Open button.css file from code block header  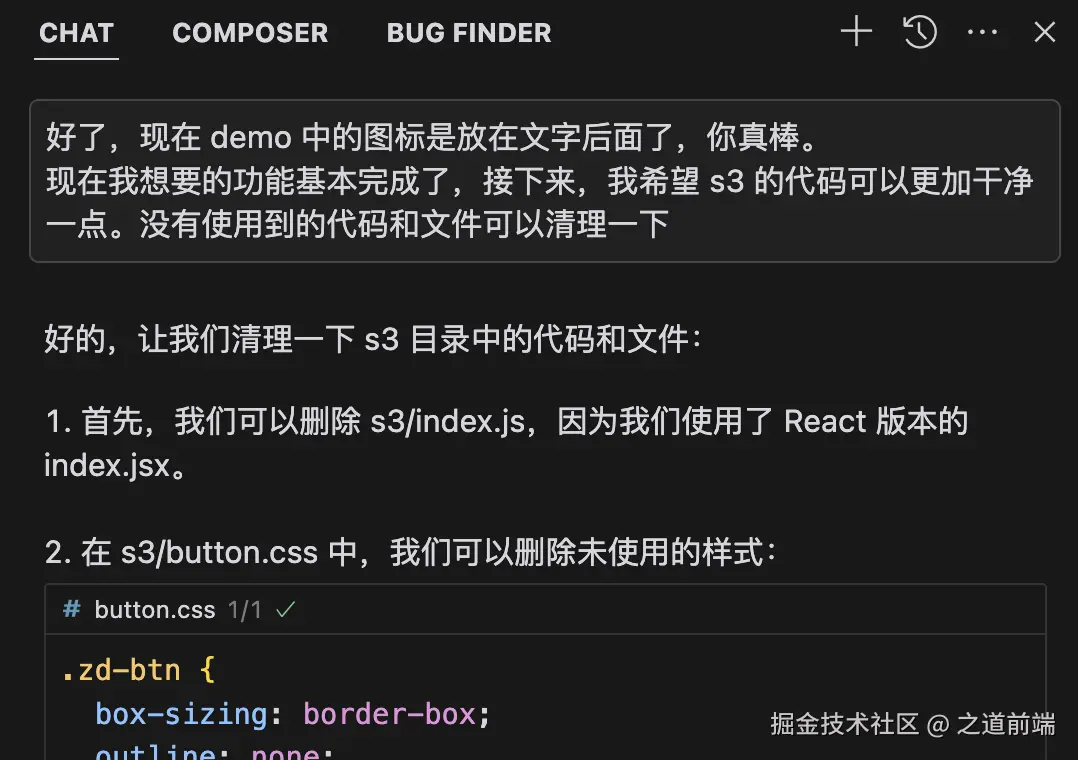[155, 609]
